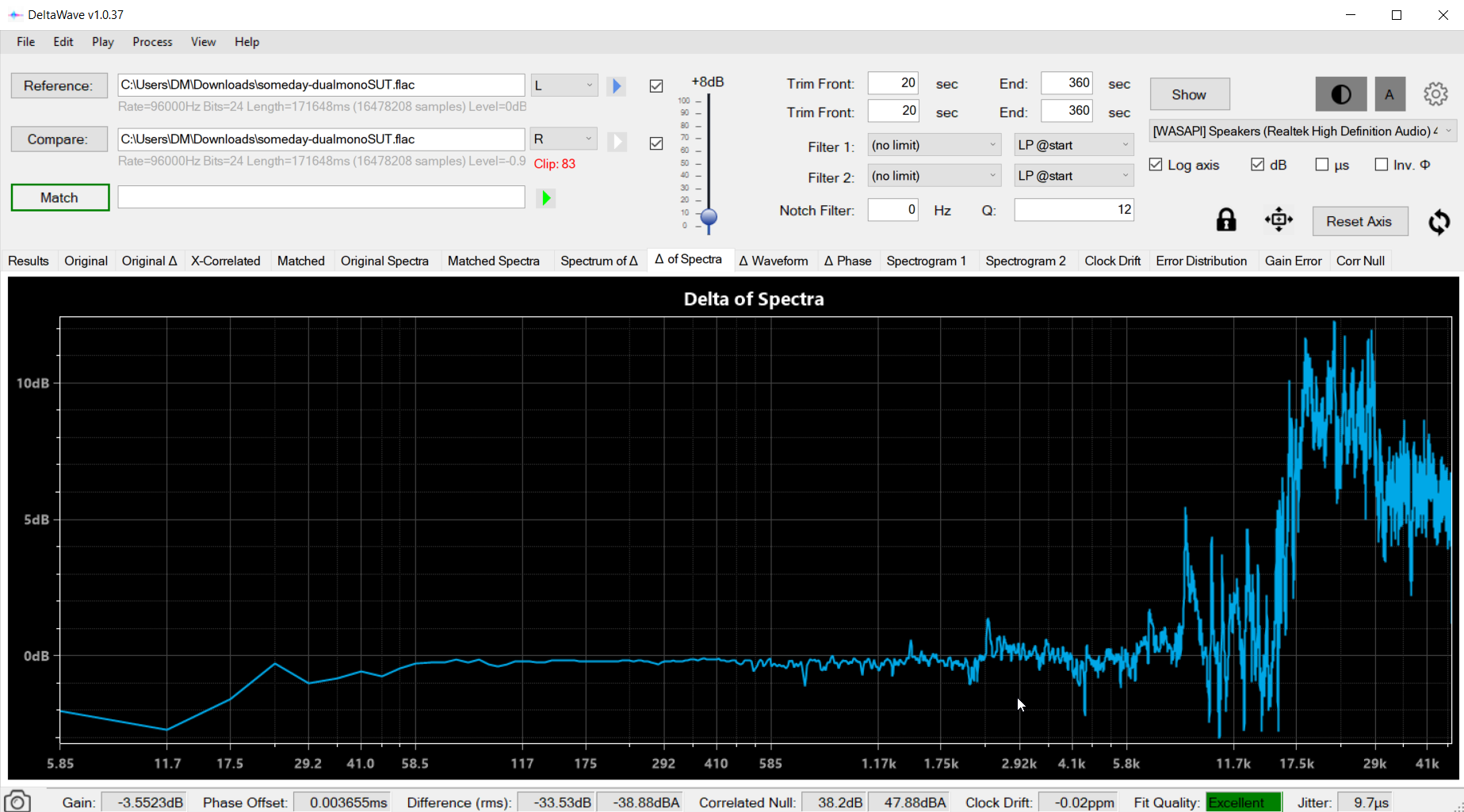The width and height of the screenshot is (1464, 812).
Task: Open the Play menu
Action: coord(103,42)
